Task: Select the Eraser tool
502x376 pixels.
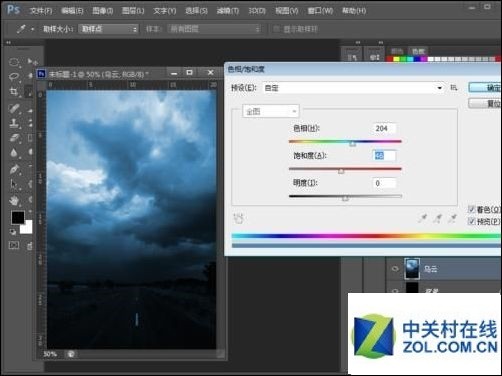Action: tap(14, 138)
